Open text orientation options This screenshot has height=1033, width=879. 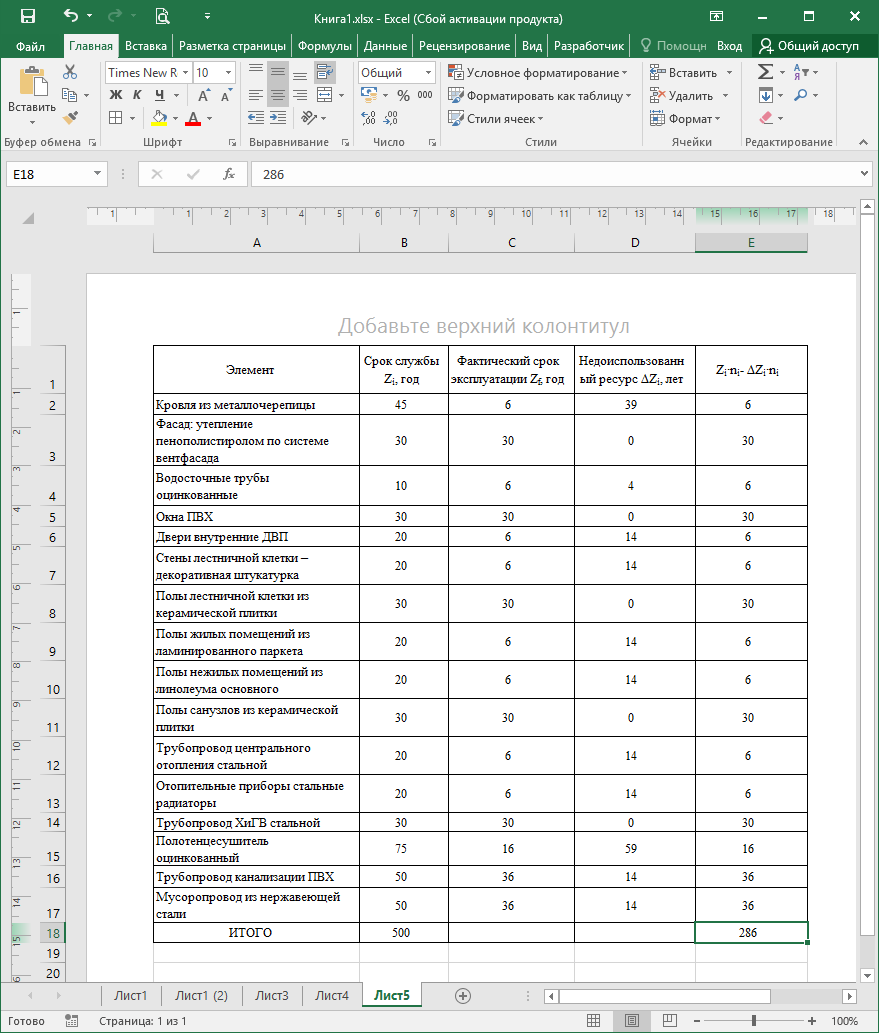pos(308,118)
